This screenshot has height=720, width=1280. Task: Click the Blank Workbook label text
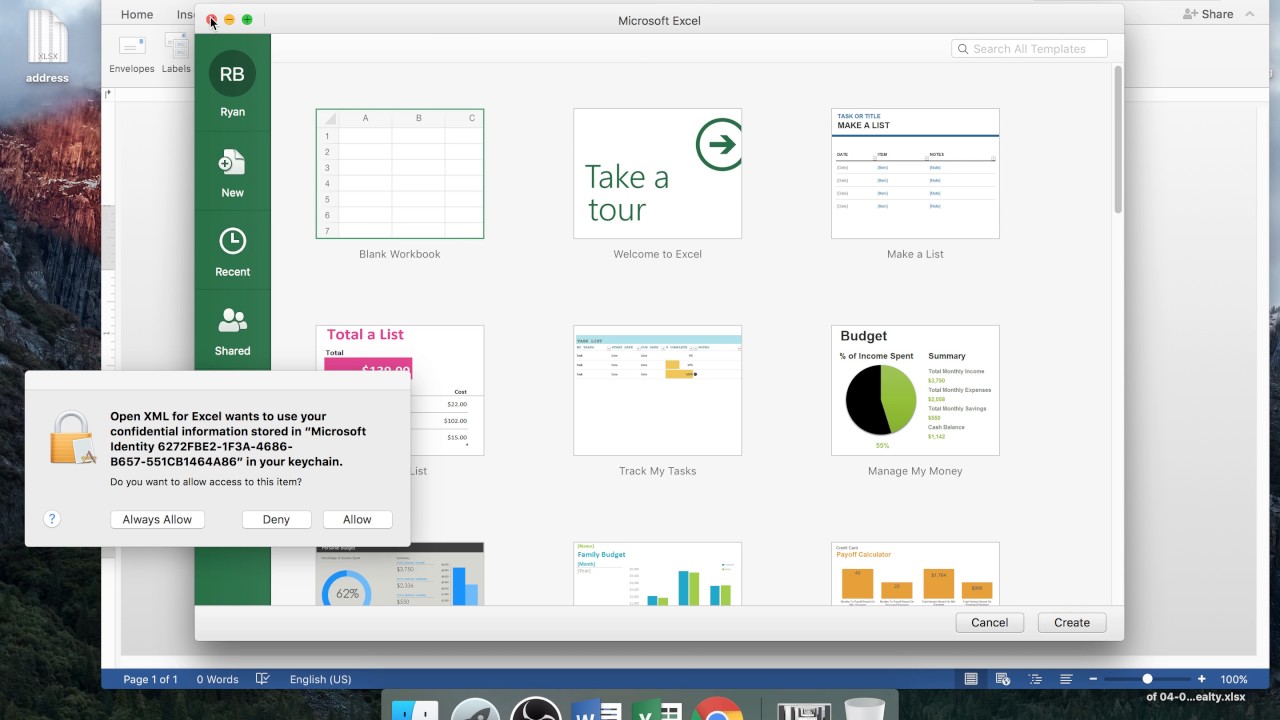(400, 254)
